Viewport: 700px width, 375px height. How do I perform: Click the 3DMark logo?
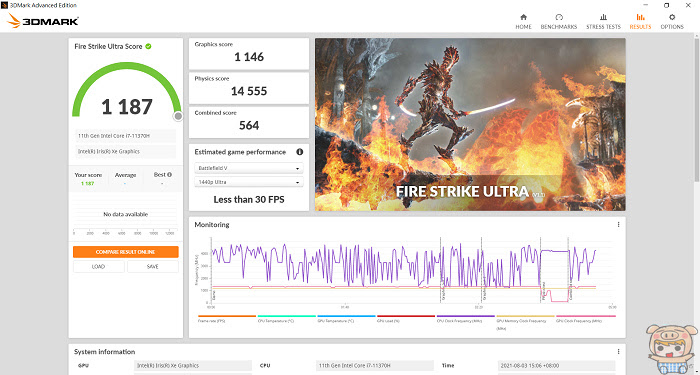[43, 21]
